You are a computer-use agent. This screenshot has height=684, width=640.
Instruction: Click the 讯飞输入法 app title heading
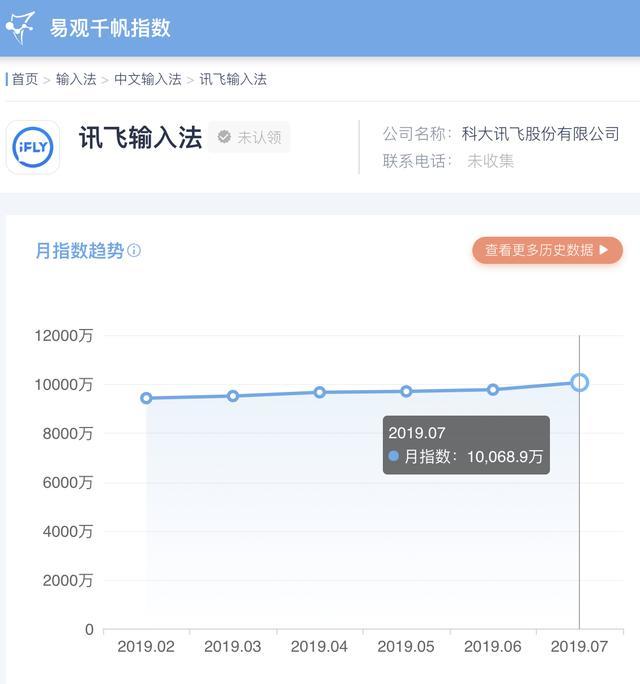(140, 137)
